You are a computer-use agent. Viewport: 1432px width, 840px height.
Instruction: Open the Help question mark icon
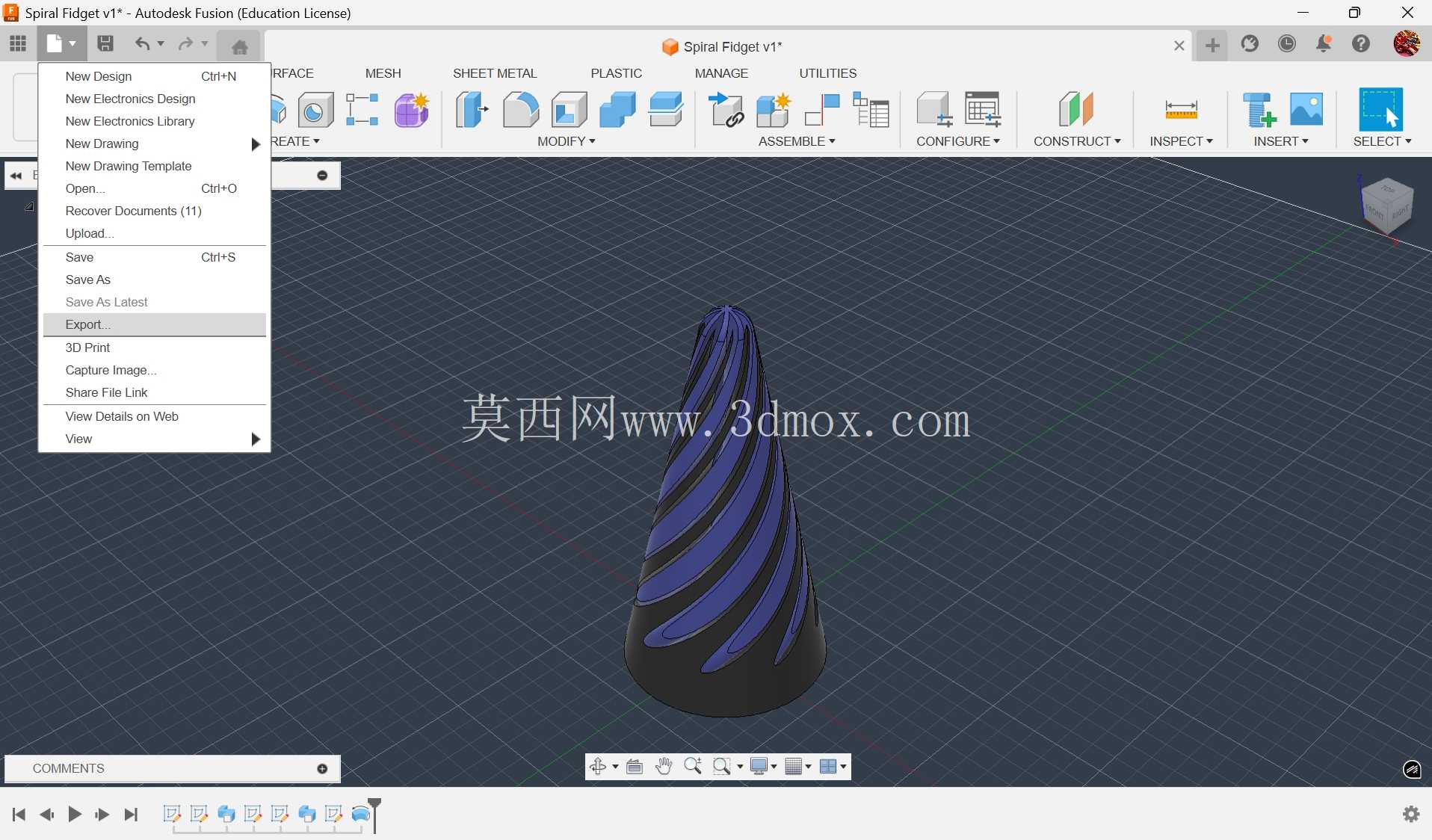click(x=1361, y=44)
